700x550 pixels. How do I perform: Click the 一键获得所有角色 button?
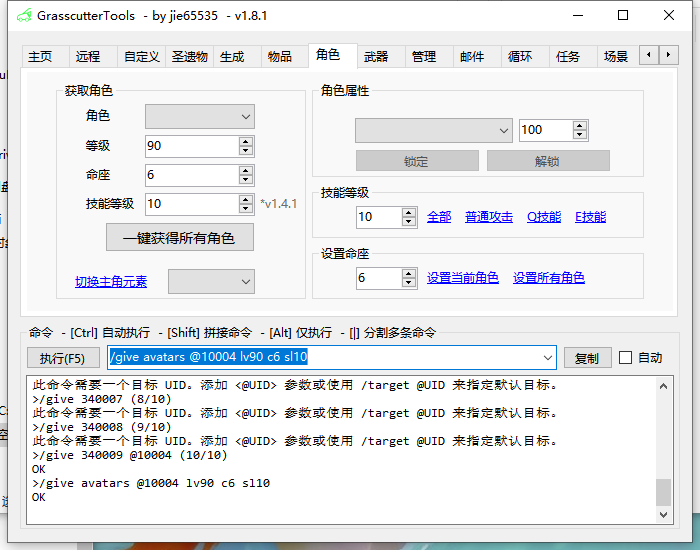(x=180, y=238)
